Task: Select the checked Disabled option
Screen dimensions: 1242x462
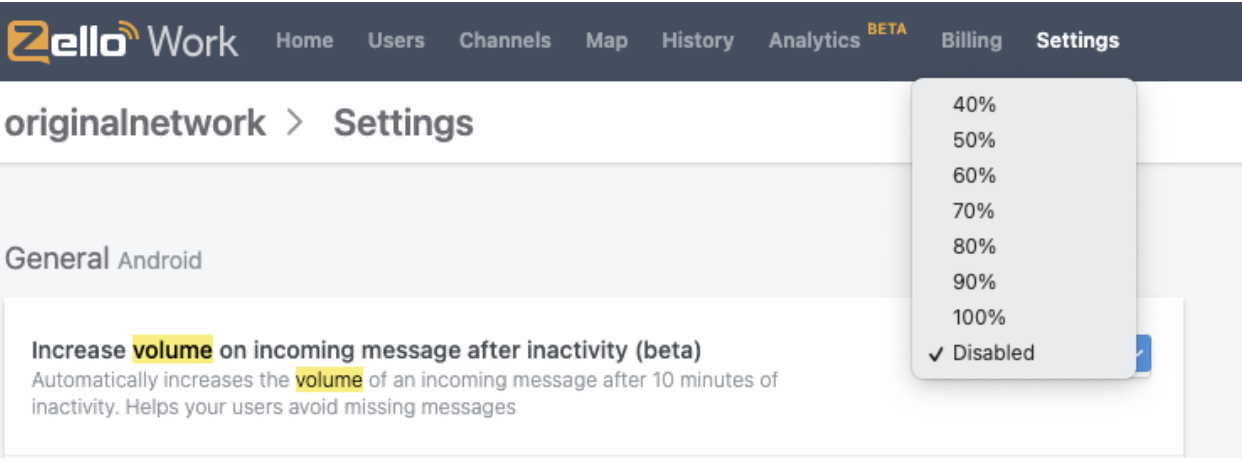Action: point(1024,353)
